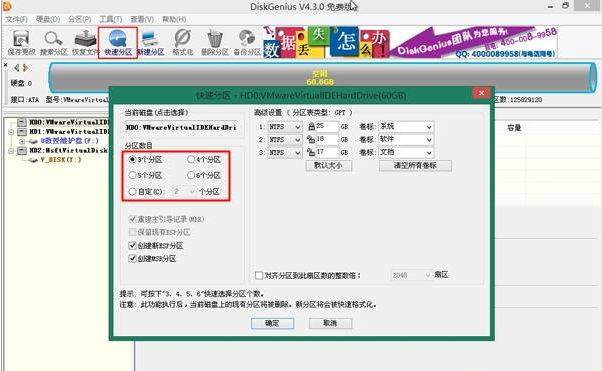Viewport: 602px width, 371px height.
Task: Toggle Create new ESP partition checkbox
Action: tap(132, 245)
